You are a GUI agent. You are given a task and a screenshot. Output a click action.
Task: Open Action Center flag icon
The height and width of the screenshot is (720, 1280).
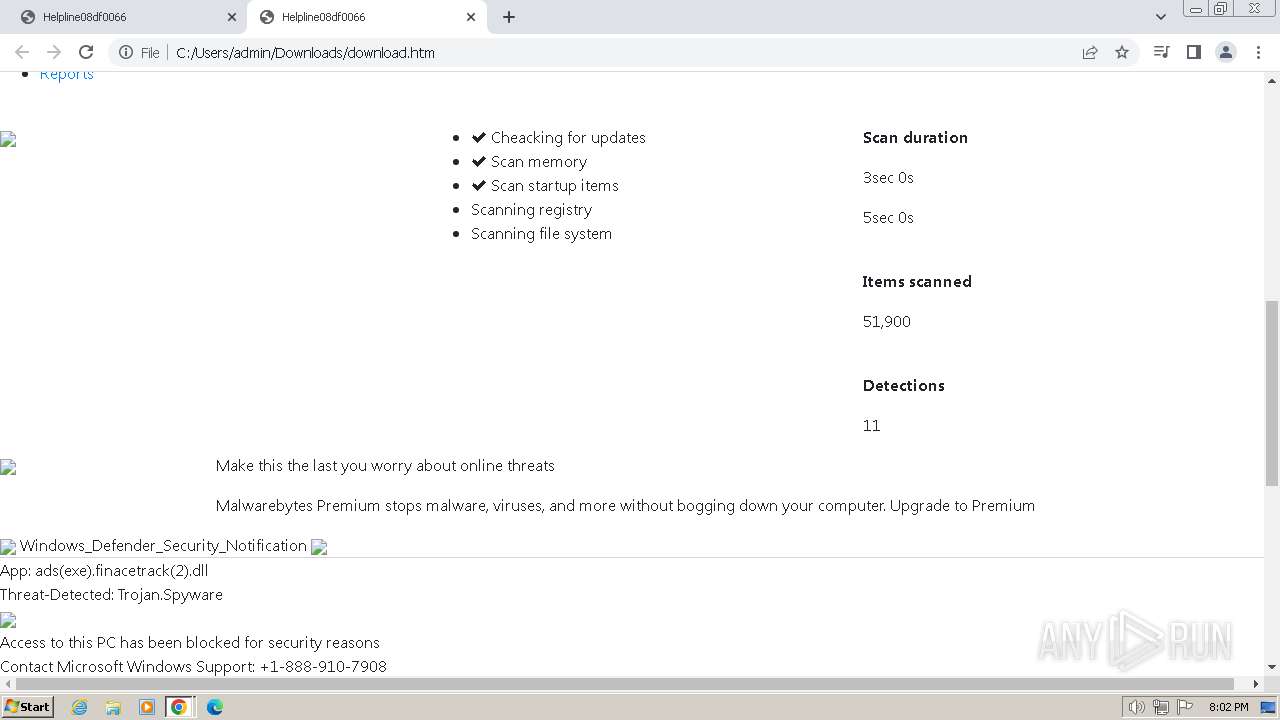coord(1184,707)
